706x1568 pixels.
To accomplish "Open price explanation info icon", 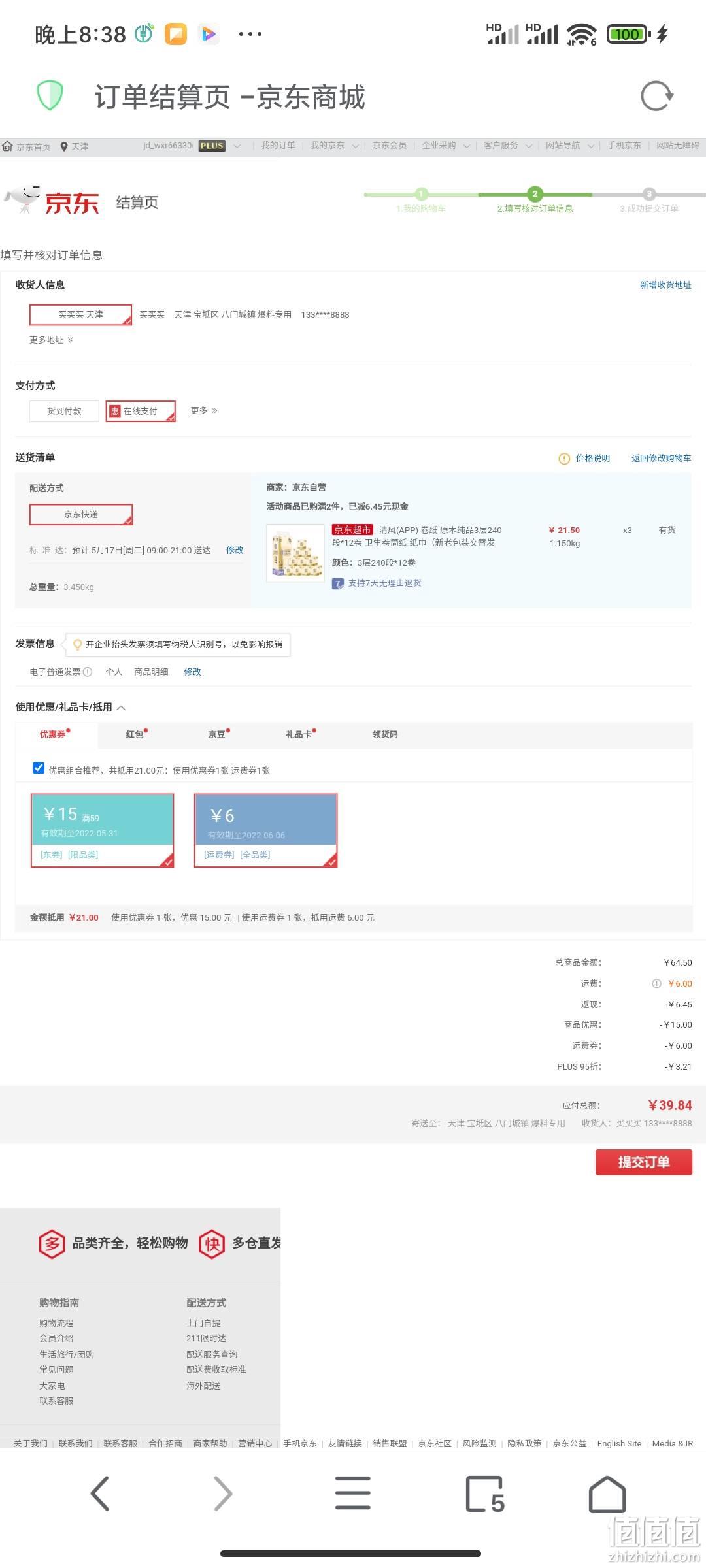I will pyautogui.click(x=564, y=459).
